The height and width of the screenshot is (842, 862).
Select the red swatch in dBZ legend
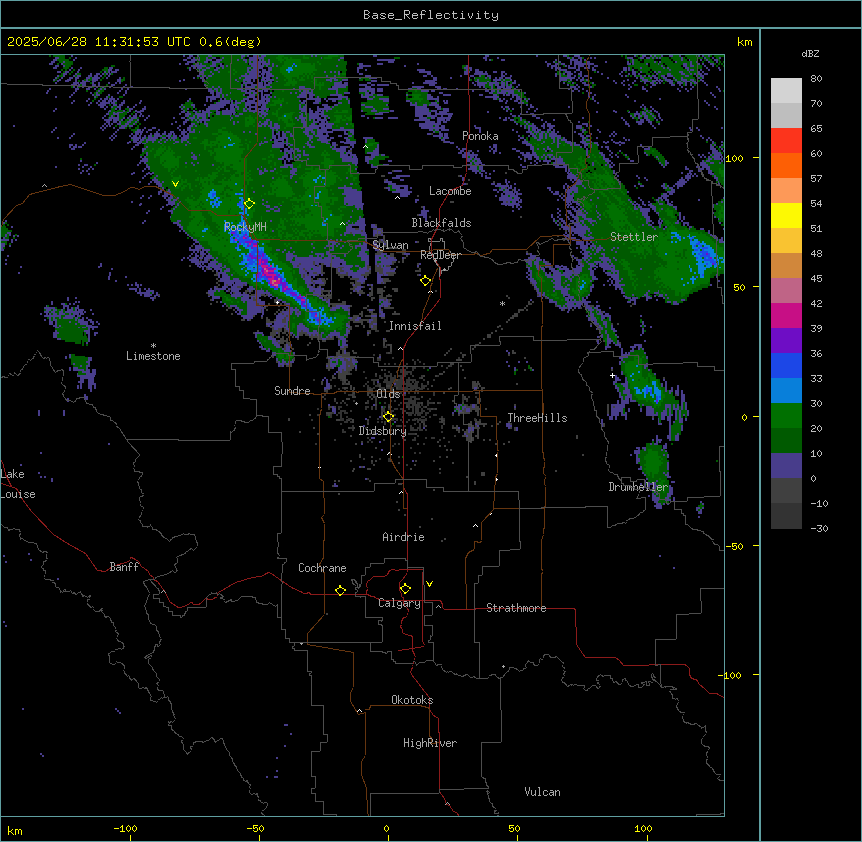click(x=786, y=141)
